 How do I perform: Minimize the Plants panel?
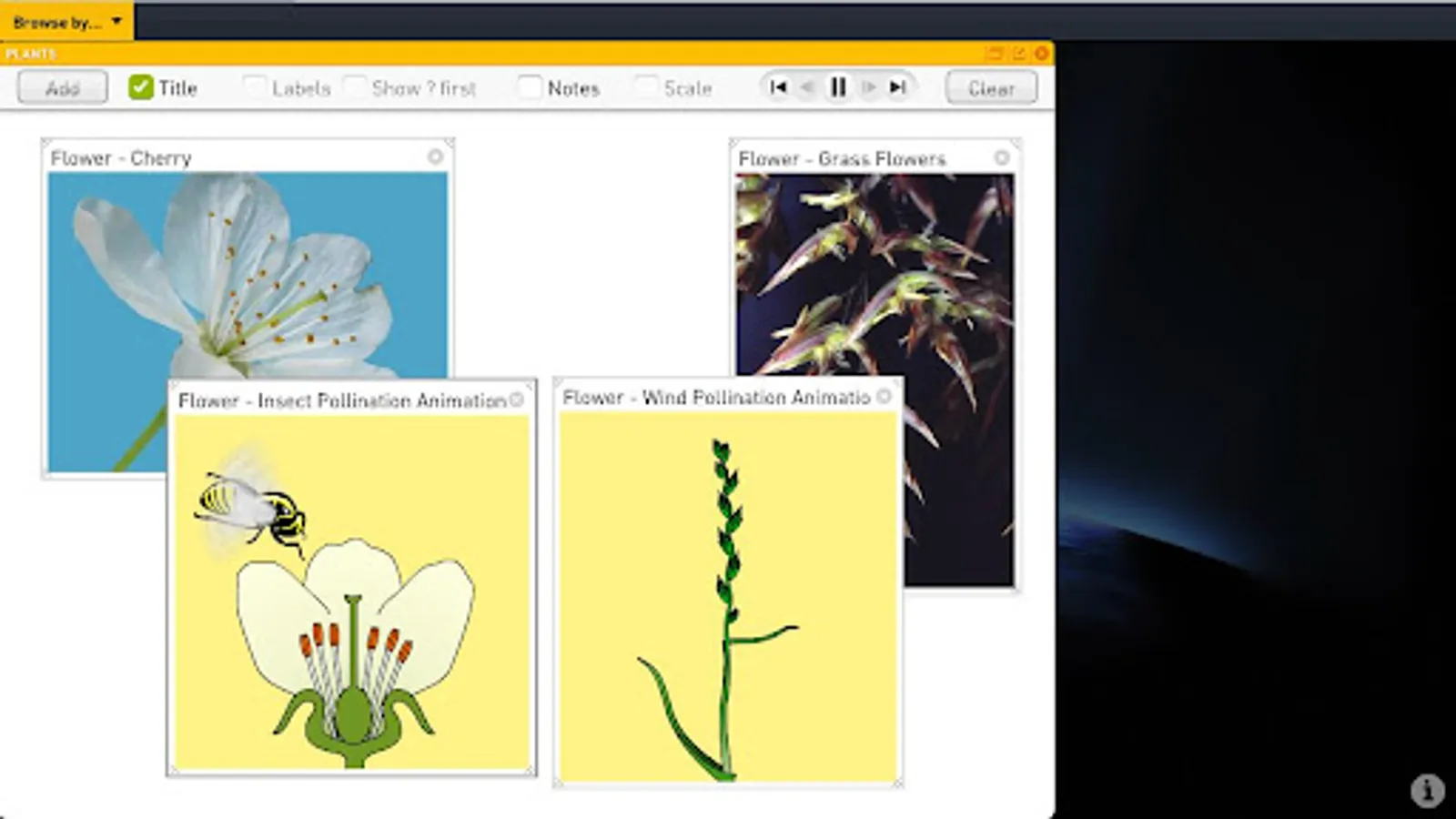995,54
